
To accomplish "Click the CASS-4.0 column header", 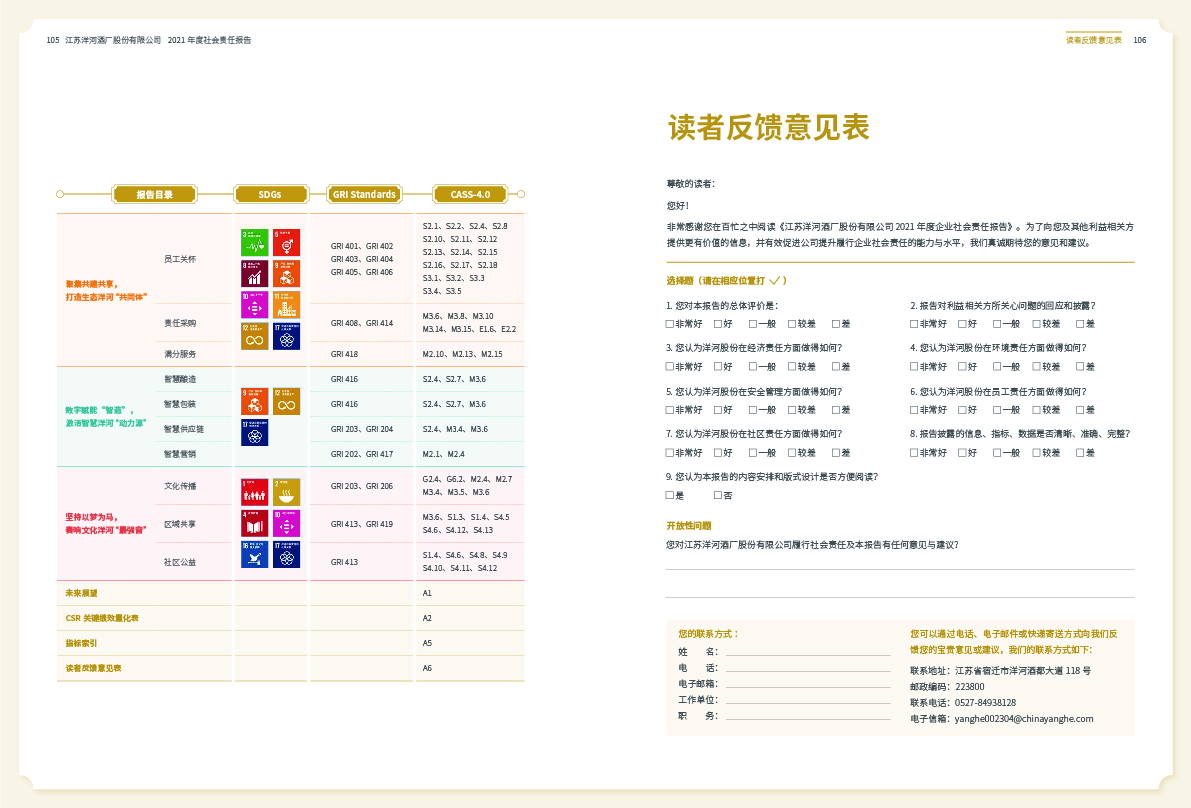I will point(470,194).
